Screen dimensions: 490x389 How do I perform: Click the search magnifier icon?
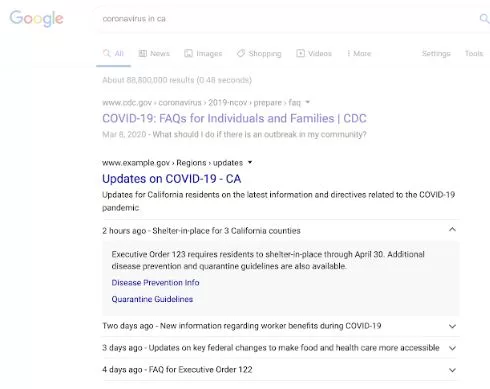click(x=484, y=18)
